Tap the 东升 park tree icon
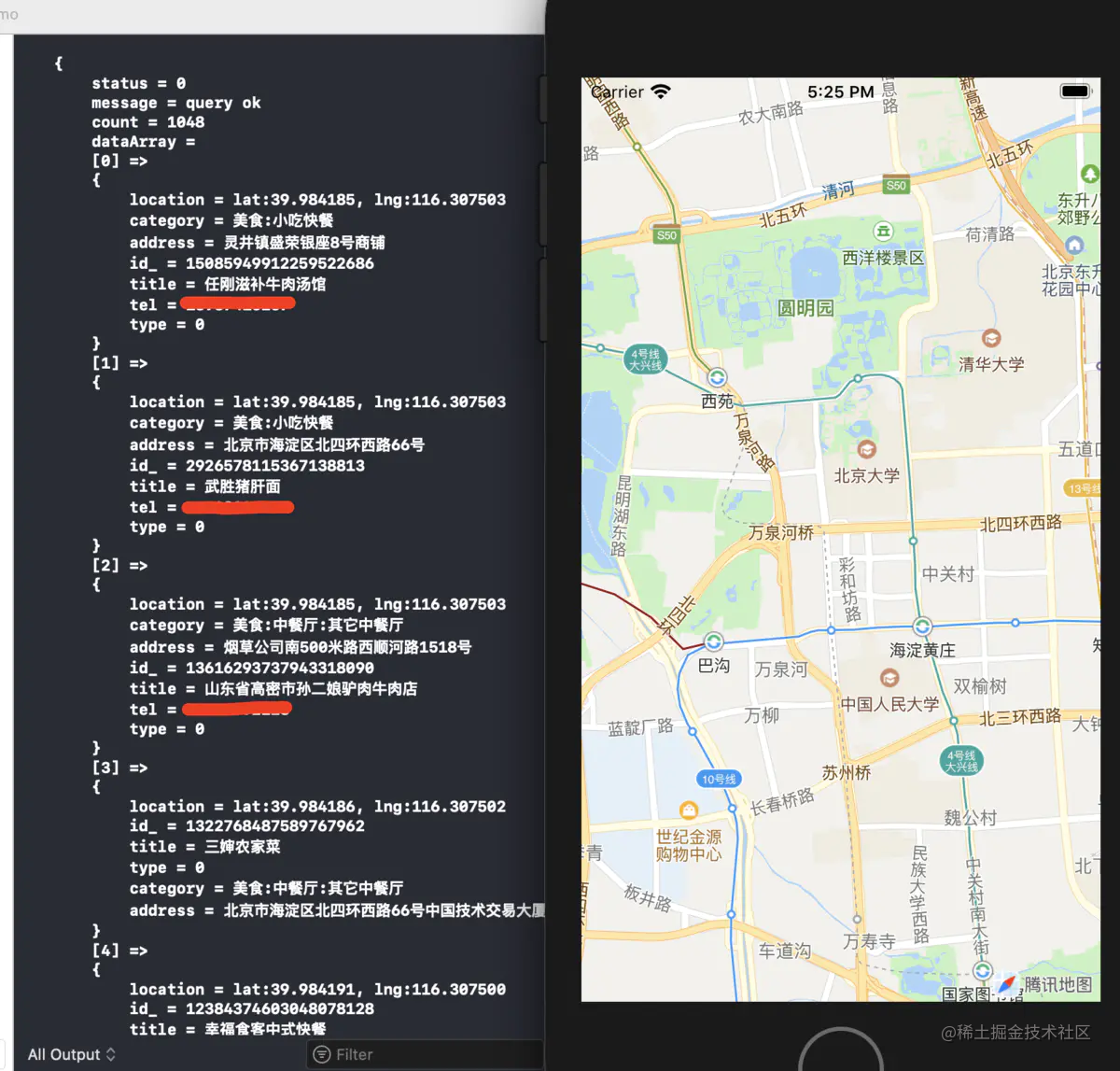This screenshot has height=1071, width=1120. click(x=1089, y=174)
